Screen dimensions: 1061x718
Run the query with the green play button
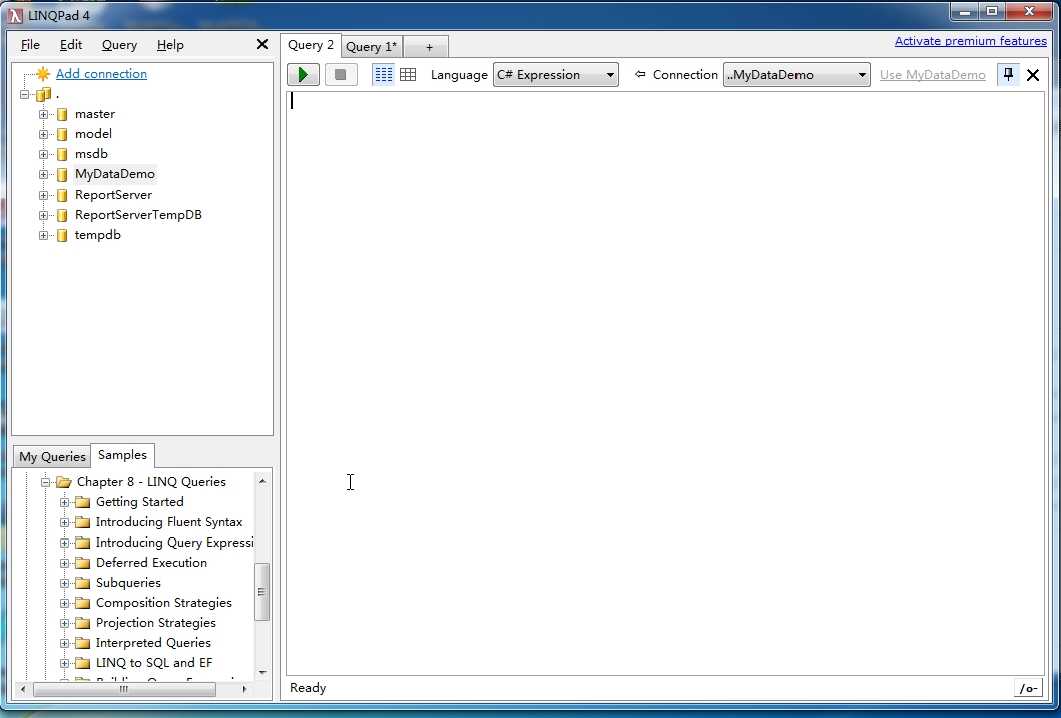(303, 74)
